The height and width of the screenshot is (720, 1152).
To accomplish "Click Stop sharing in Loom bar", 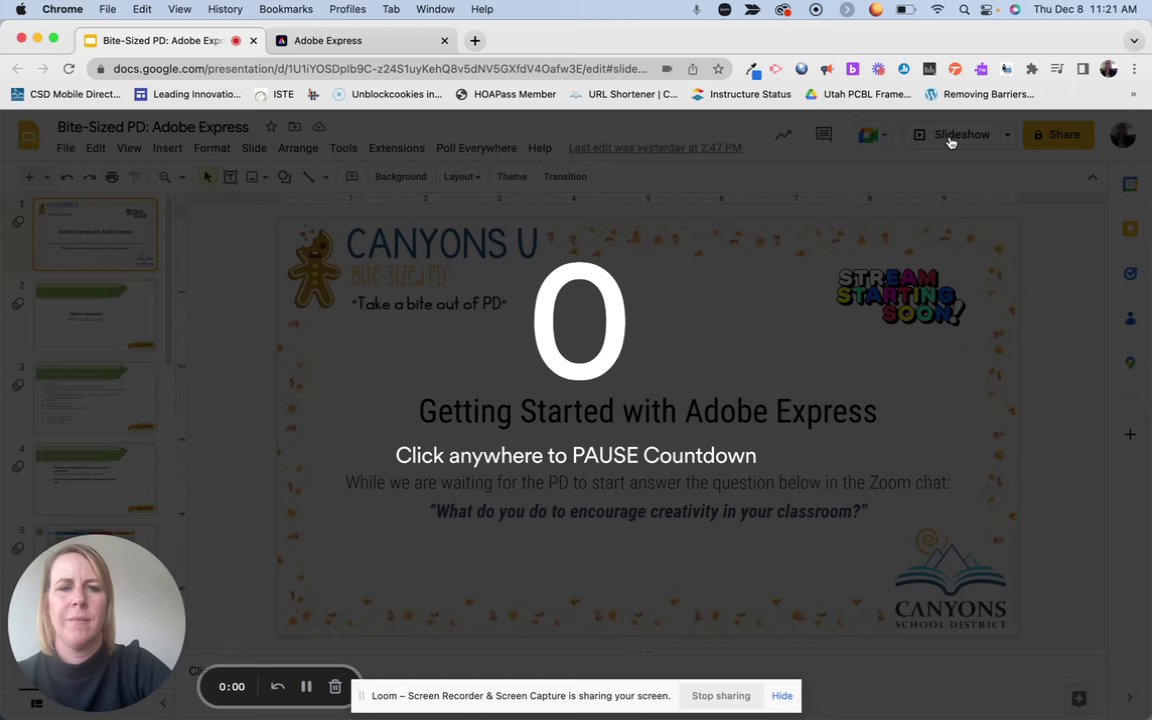I will (721, 696).
